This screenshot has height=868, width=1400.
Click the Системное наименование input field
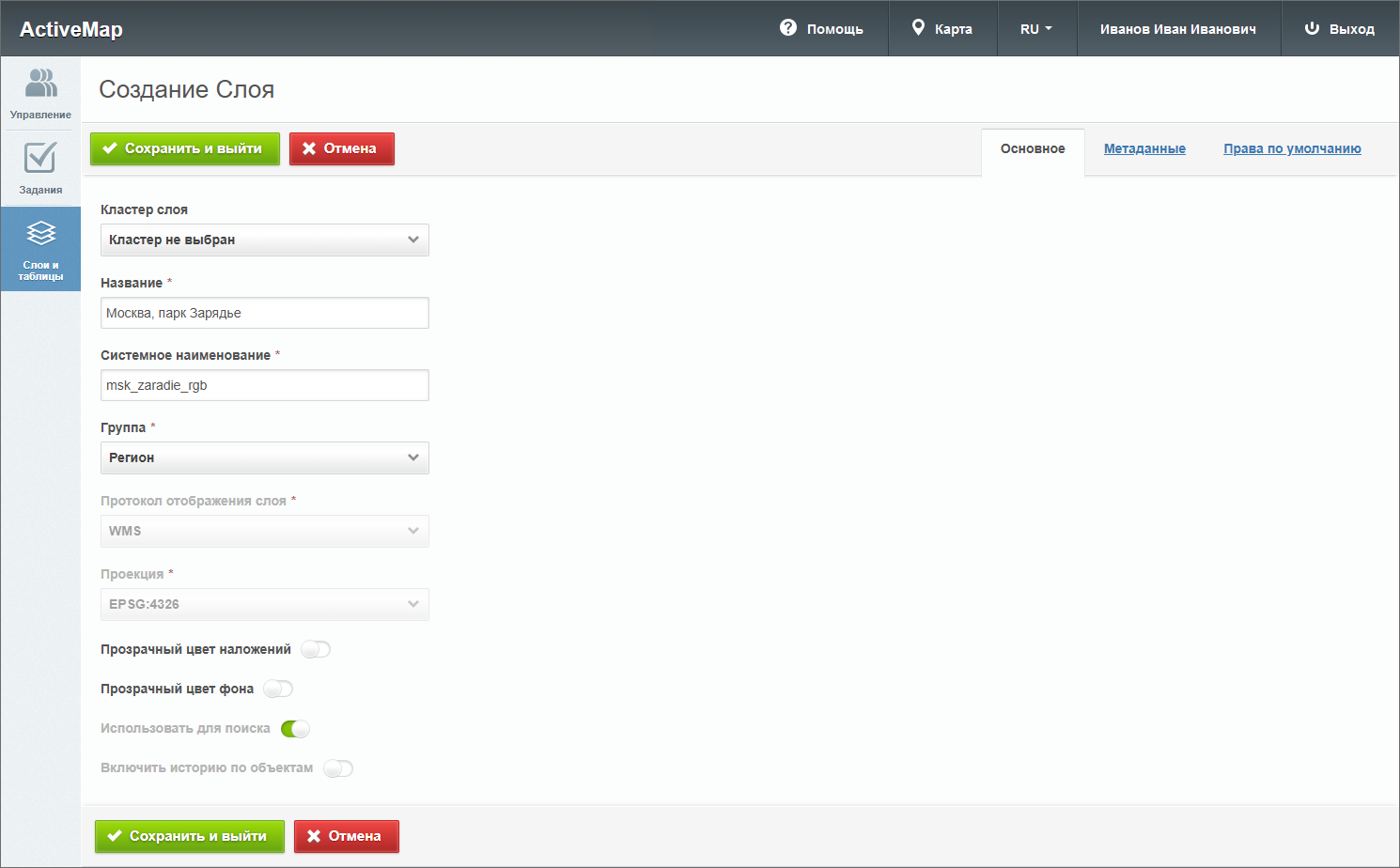tap(264, 385)
